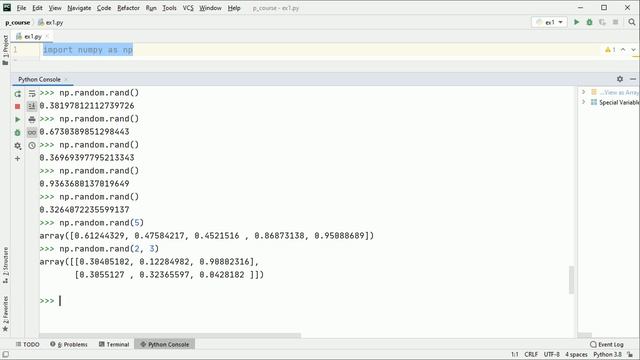Open console settings gear in left toolbar

pyautogui.click(x=18, y=146)
